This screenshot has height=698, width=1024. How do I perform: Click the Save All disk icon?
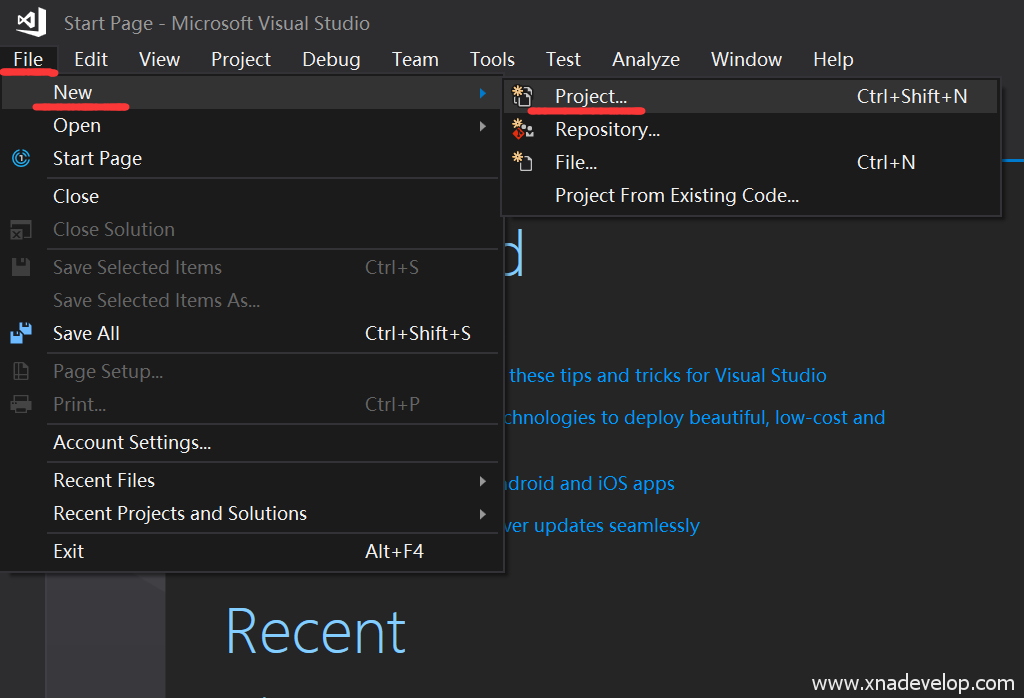21,333
